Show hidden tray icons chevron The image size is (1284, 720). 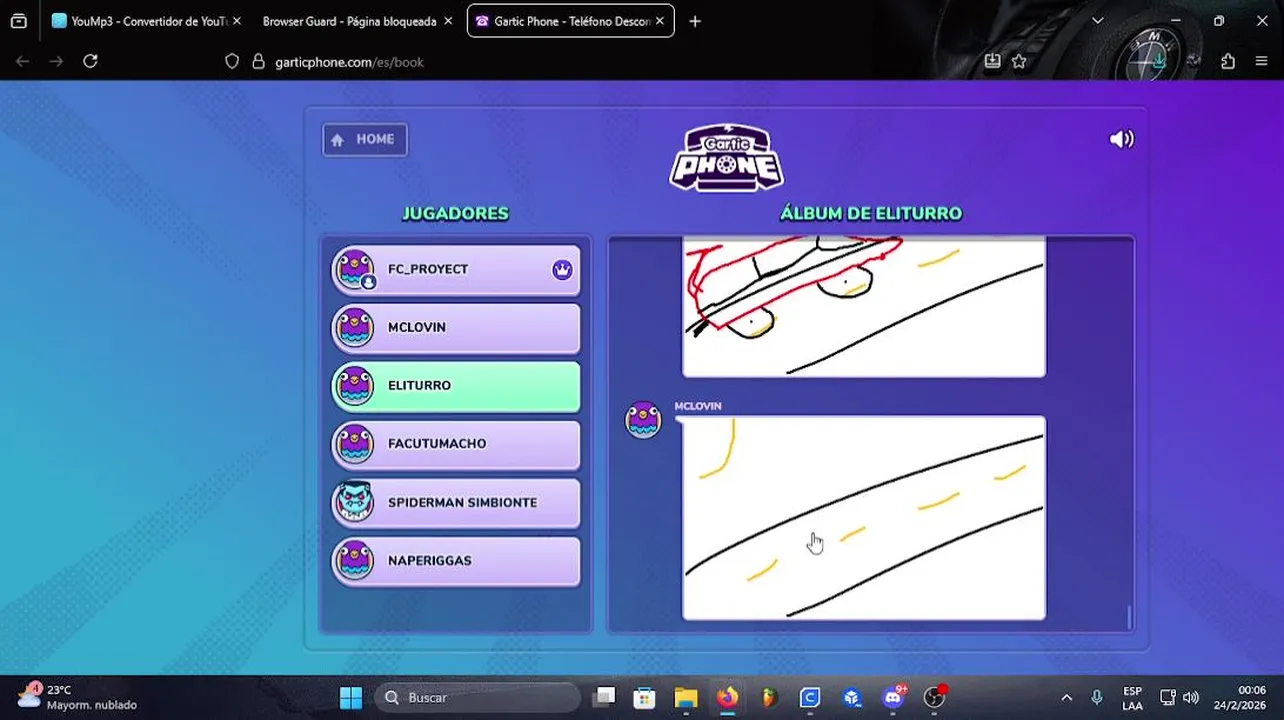click(1066, 698)
